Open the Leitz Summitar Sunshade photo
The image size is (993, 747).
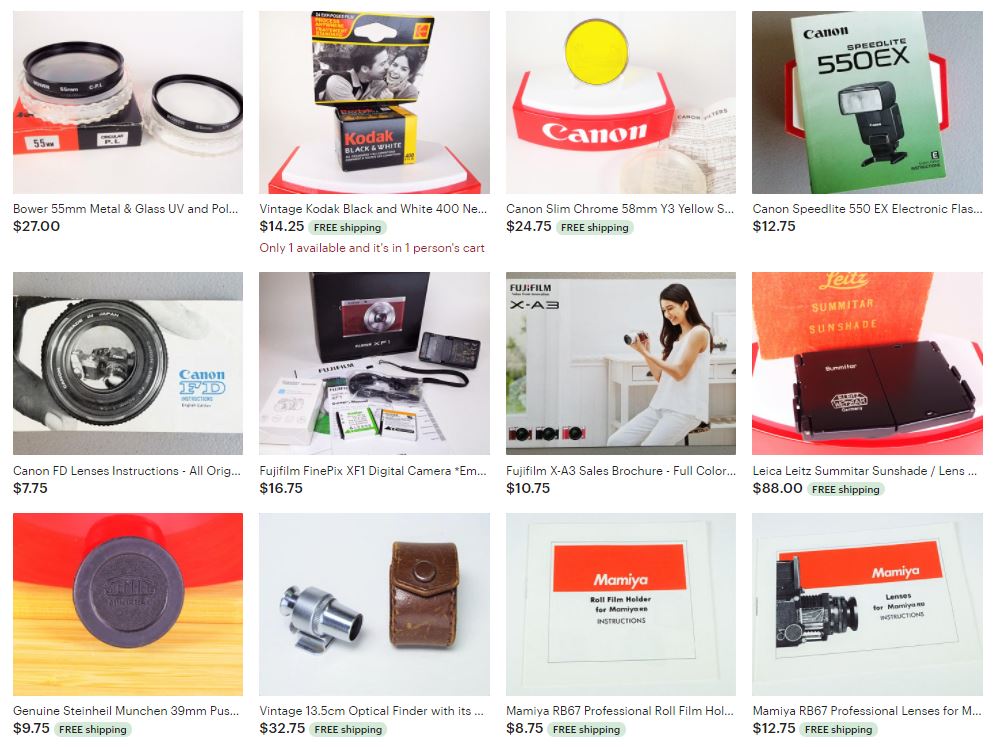(867, 363)
